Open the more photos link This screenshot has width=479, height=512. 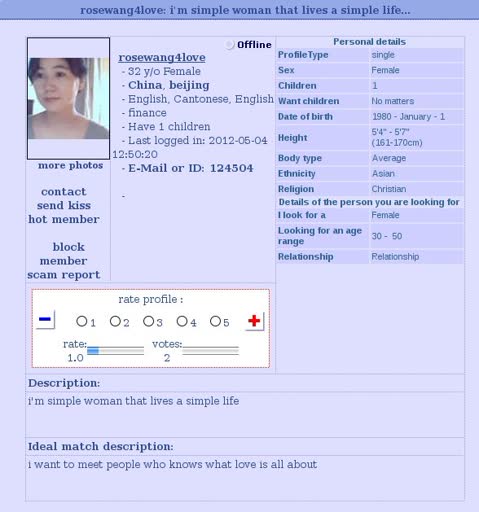coord(70,165)
